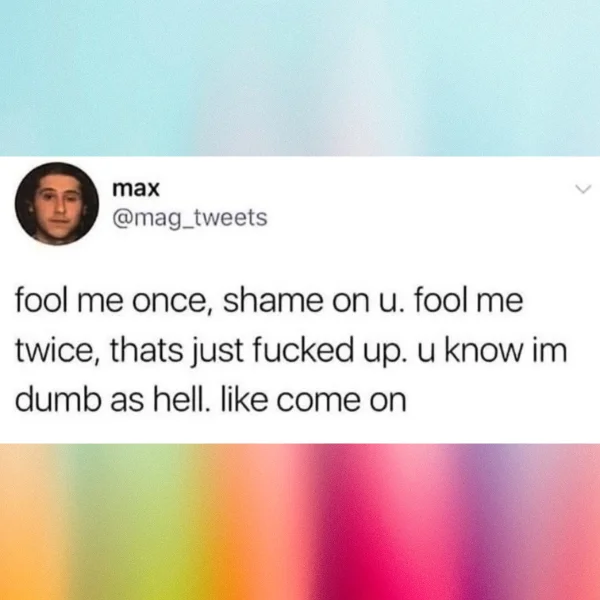The image size is (600, 600).
Task: Click blank white space right of @mag_tweets
Action: [421, 219]
